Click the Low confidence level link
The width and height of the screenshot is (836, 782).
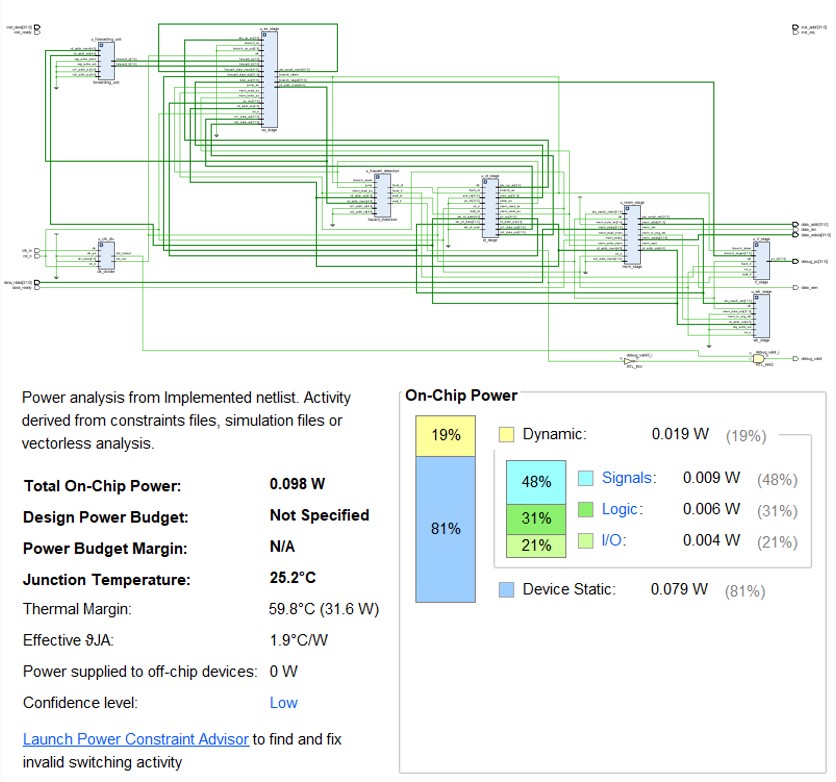pyautogui.click(x=283, y=703)
